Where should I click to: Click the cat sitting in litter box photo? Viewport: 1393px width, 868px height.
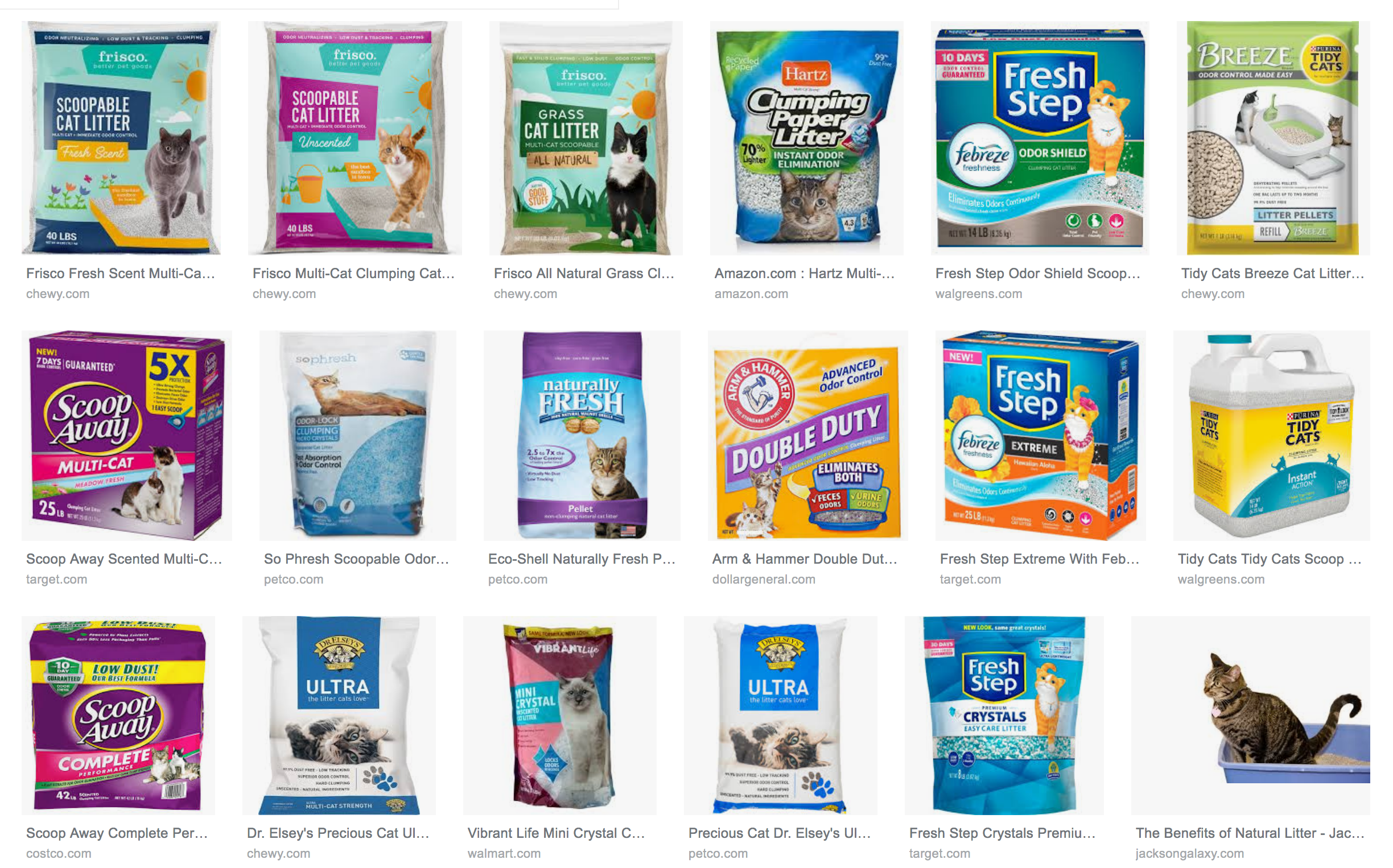tap(1251, 716)
